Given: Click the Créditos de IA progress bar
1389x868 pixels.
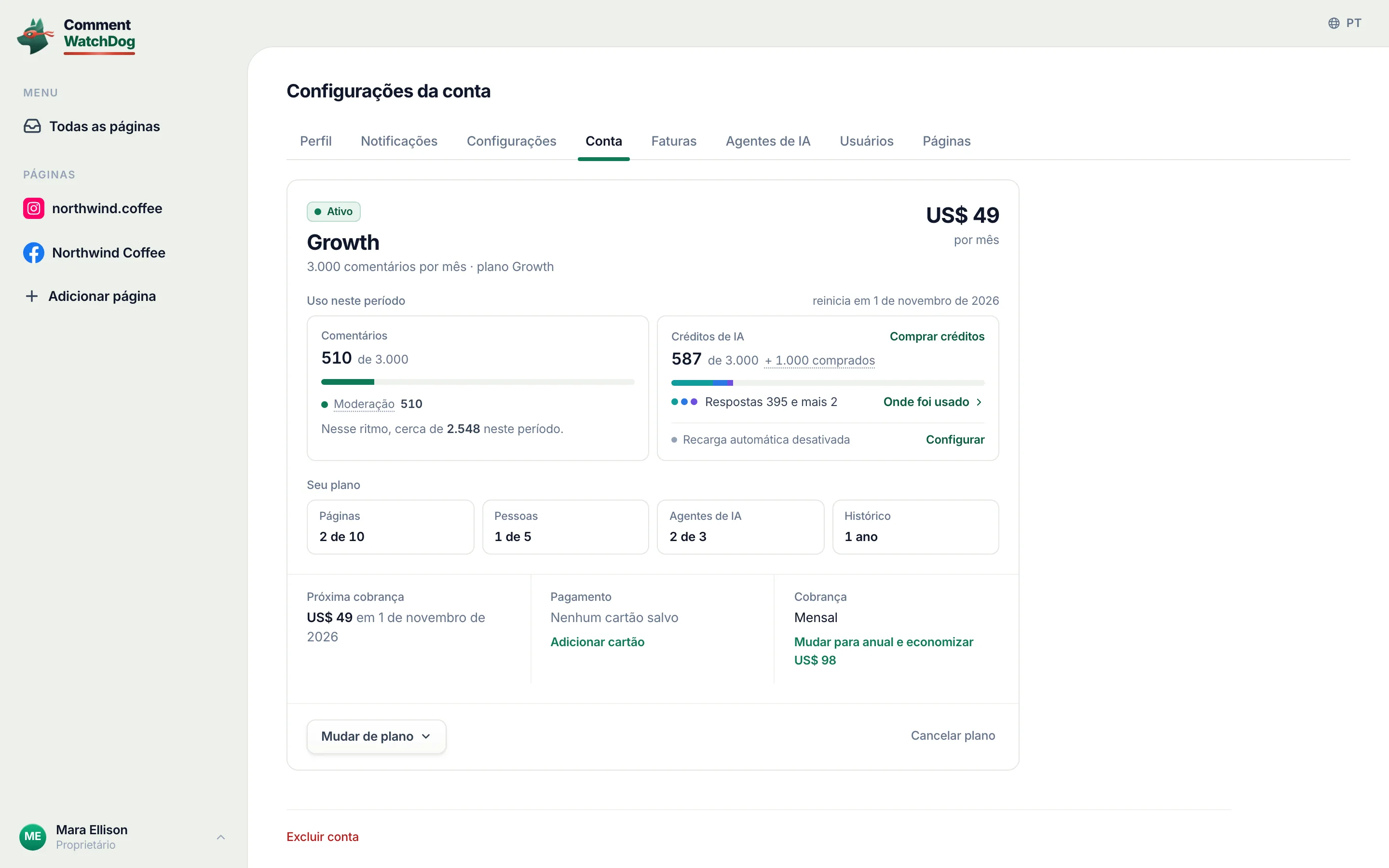Looking at the screenshot, I should coord(828,383).
